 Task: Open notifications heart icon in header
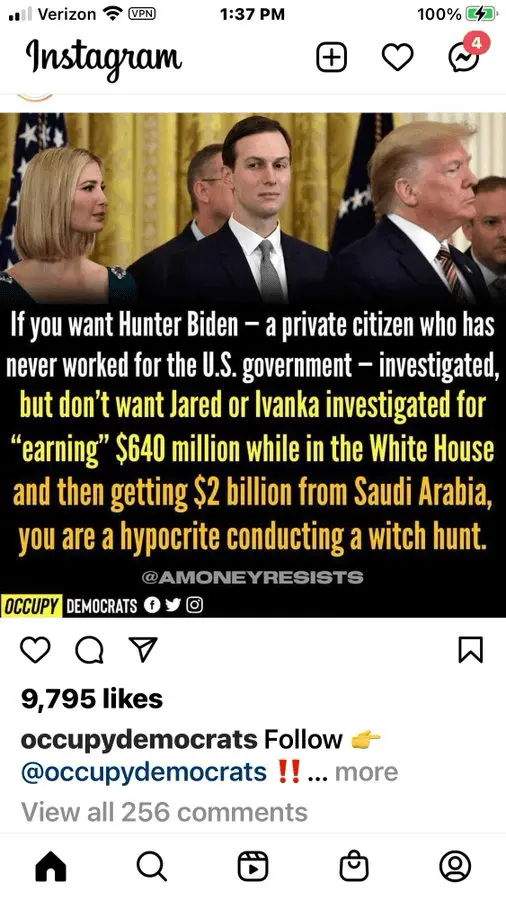point(398,58)
